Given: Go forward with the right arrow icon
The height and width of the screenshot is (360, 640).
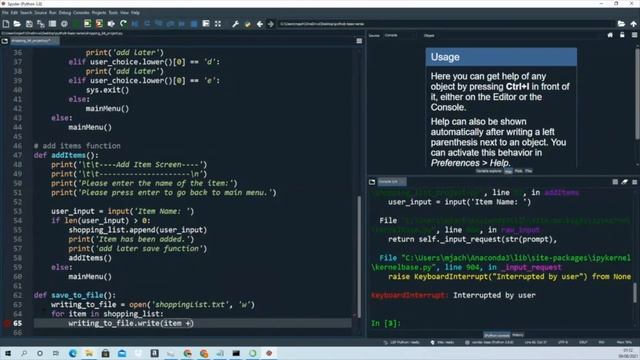Looking at the screenshot, I should click(x=271, y=24).
